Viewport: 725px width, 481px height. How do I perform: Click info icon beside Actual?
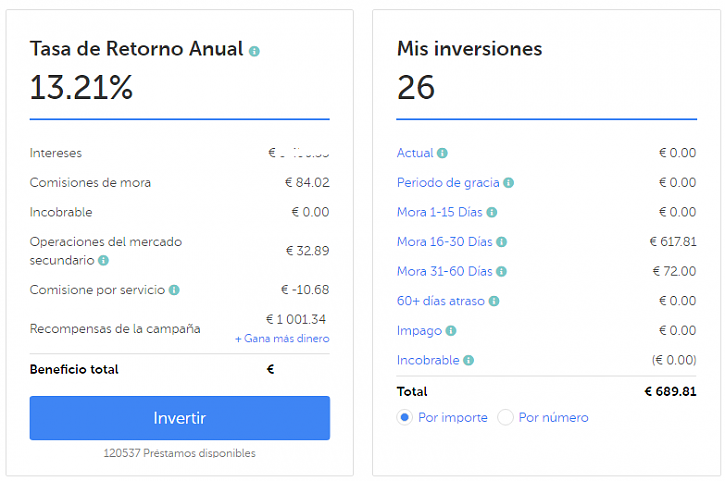(442, 153)
